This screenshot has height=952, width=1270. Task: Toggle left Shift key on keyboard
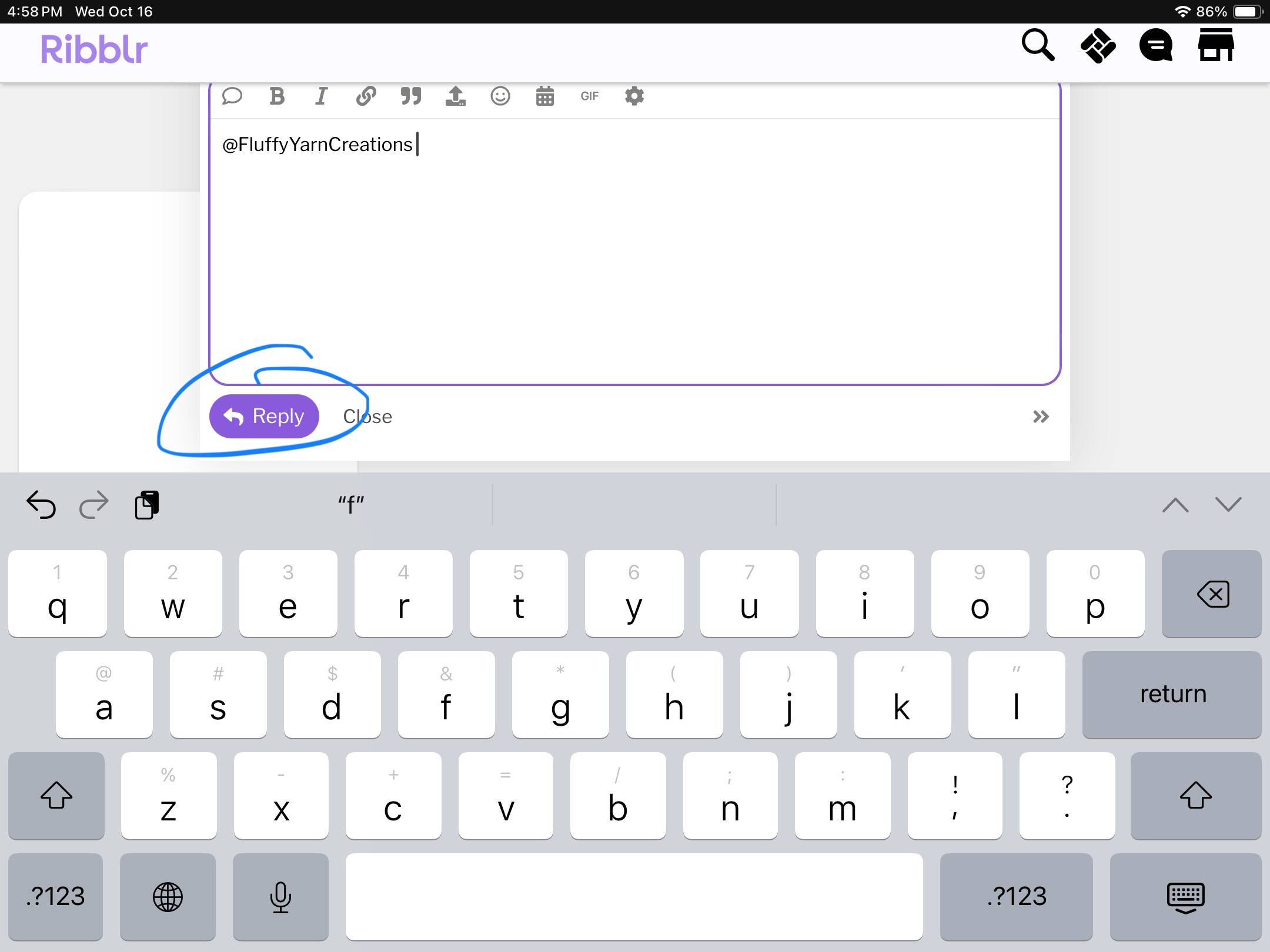(56, 795)
